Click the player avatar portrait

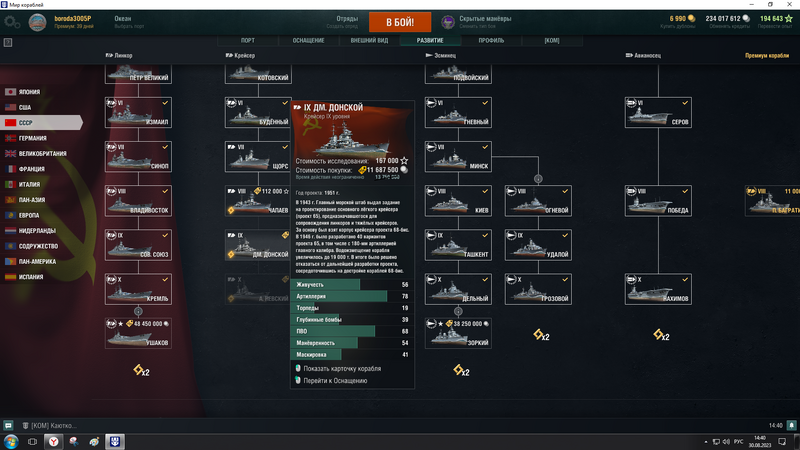[37, 22]
